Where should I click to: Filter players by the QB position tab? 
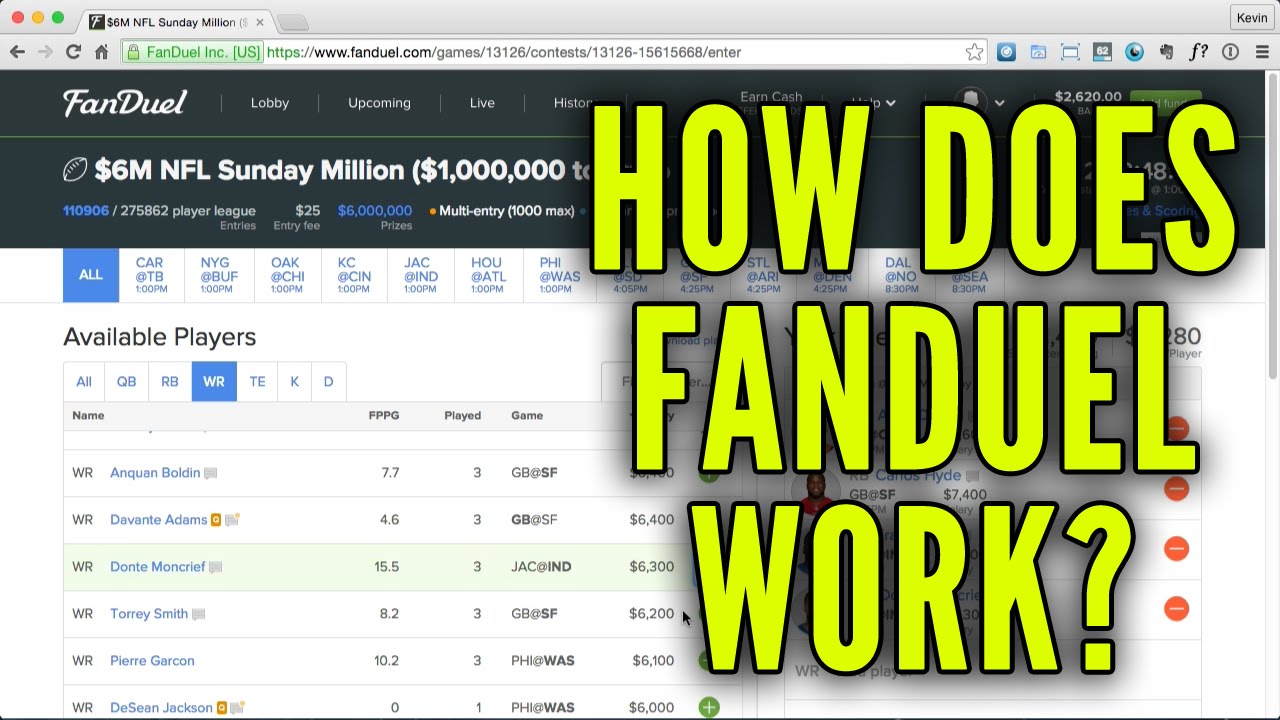[127, 382]
